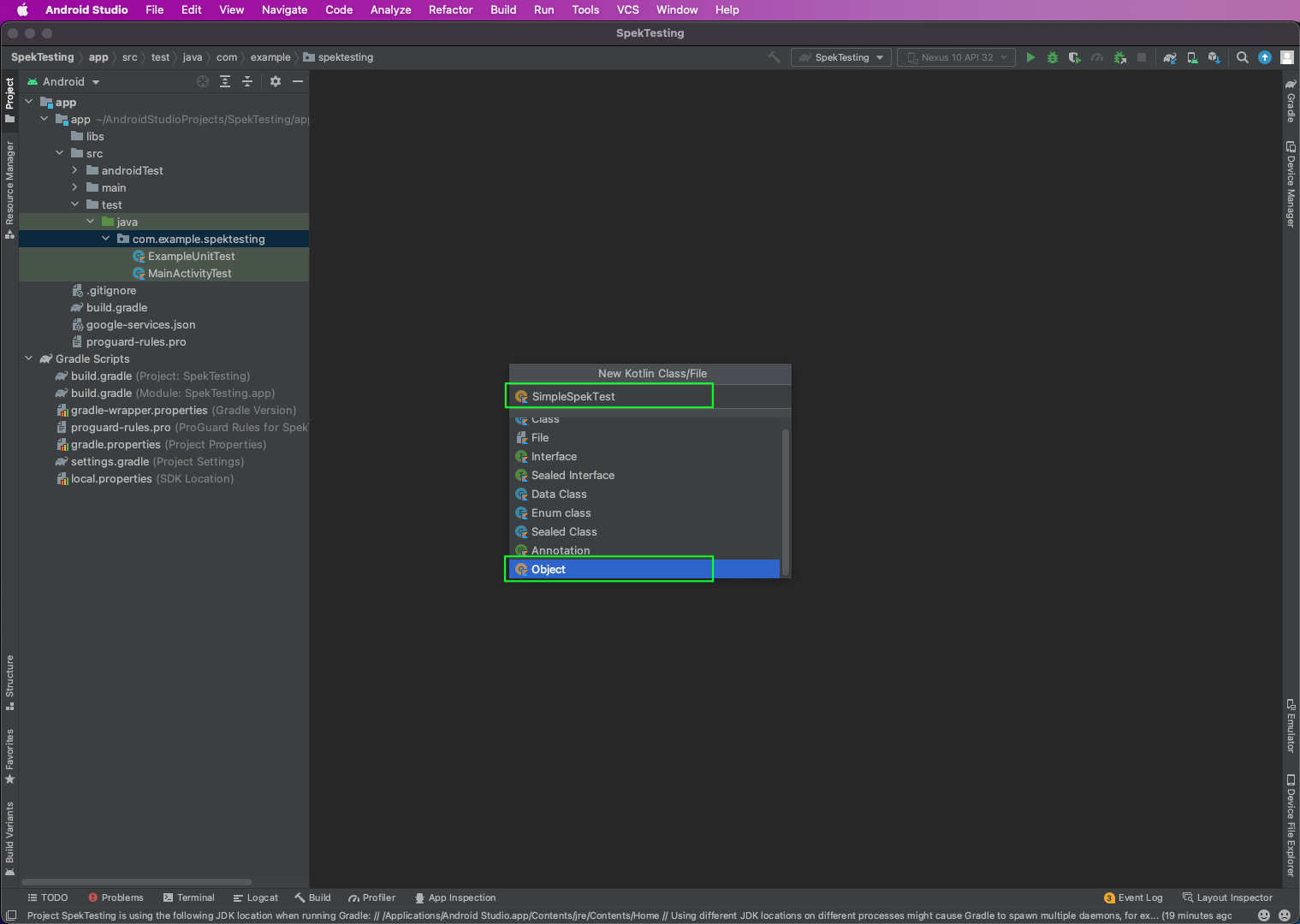This screenshot has width=1300, height=924.
Task: Choose Enum class in the Kotlin popup
Action: pyautogui.click(x=644, y=512)
